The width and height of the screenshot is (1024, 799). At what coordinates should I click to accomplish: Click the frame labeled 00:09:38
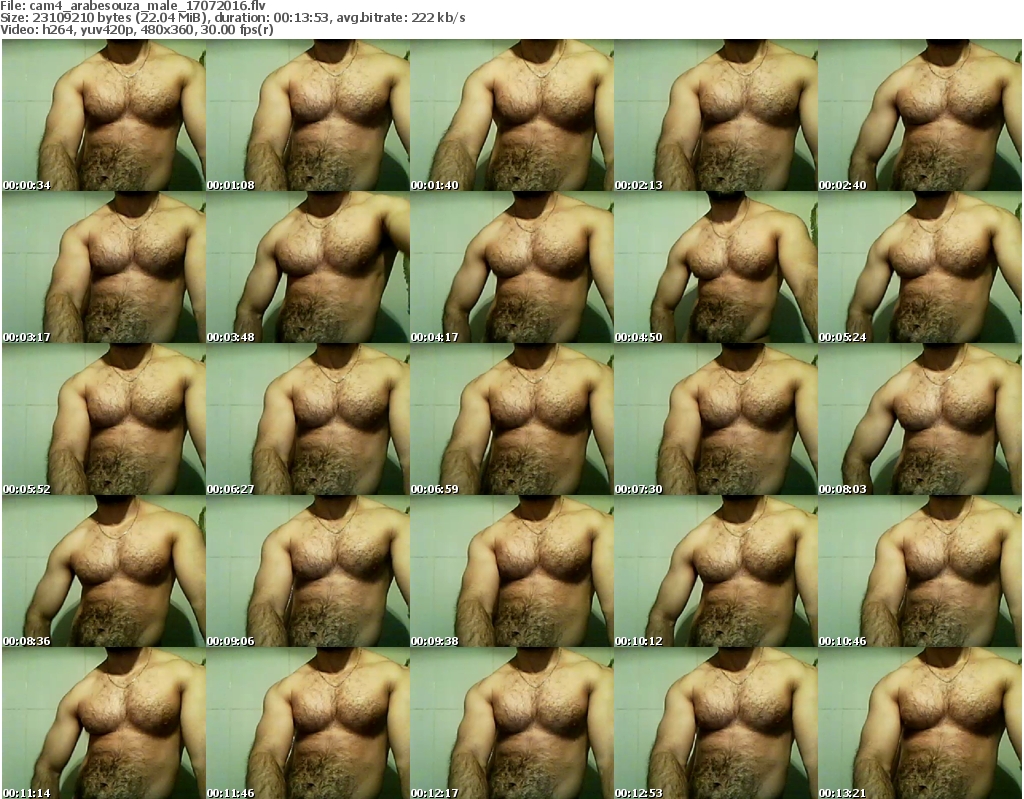pyautogui.click(x=511, y=572)
